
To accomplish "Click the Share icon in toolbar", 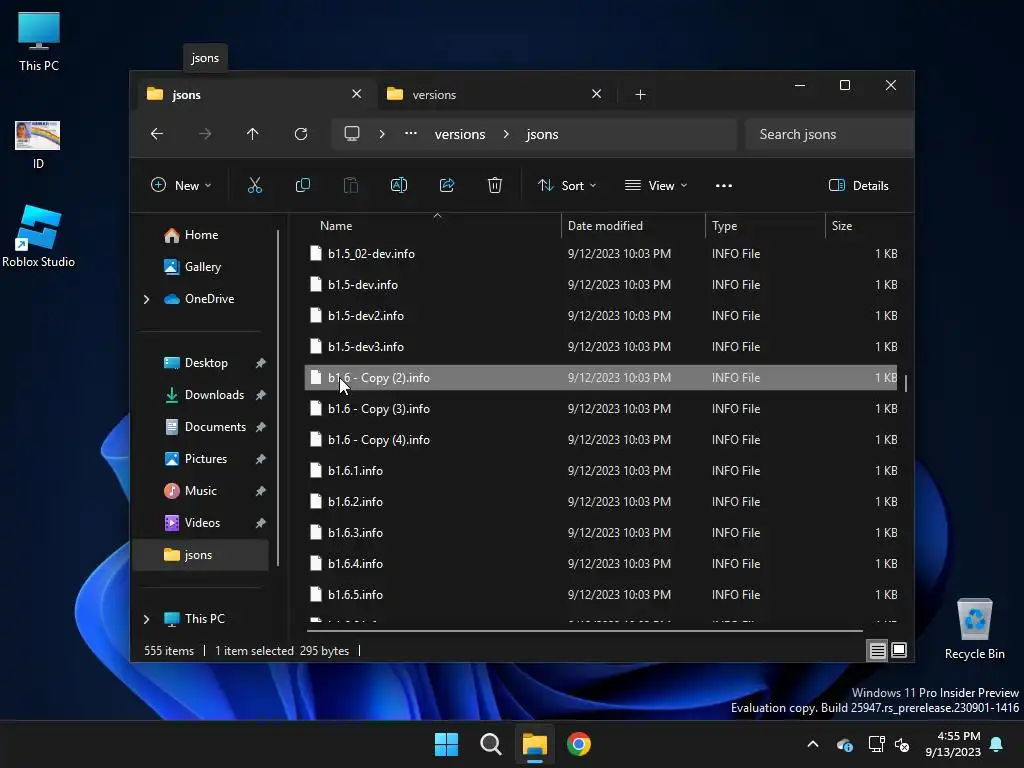I will [x=447, y=185].
